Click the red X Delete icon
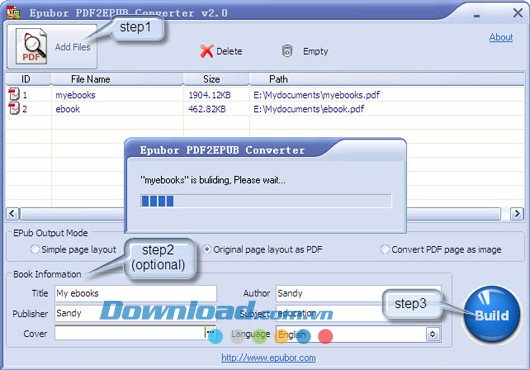Image resolution: width=530 pixels, height=370 pixels. [x=207, y=51]
